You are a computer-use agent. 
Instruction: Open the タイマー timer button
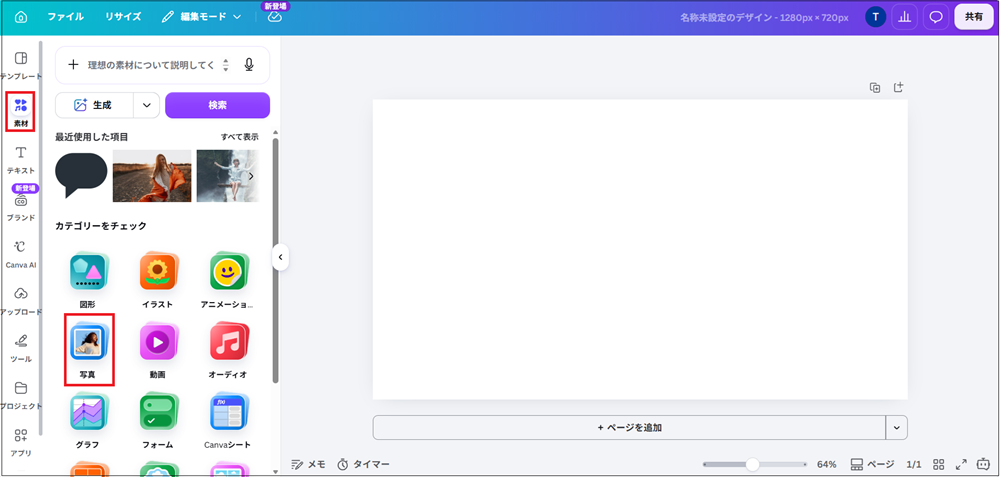point(363,464)
